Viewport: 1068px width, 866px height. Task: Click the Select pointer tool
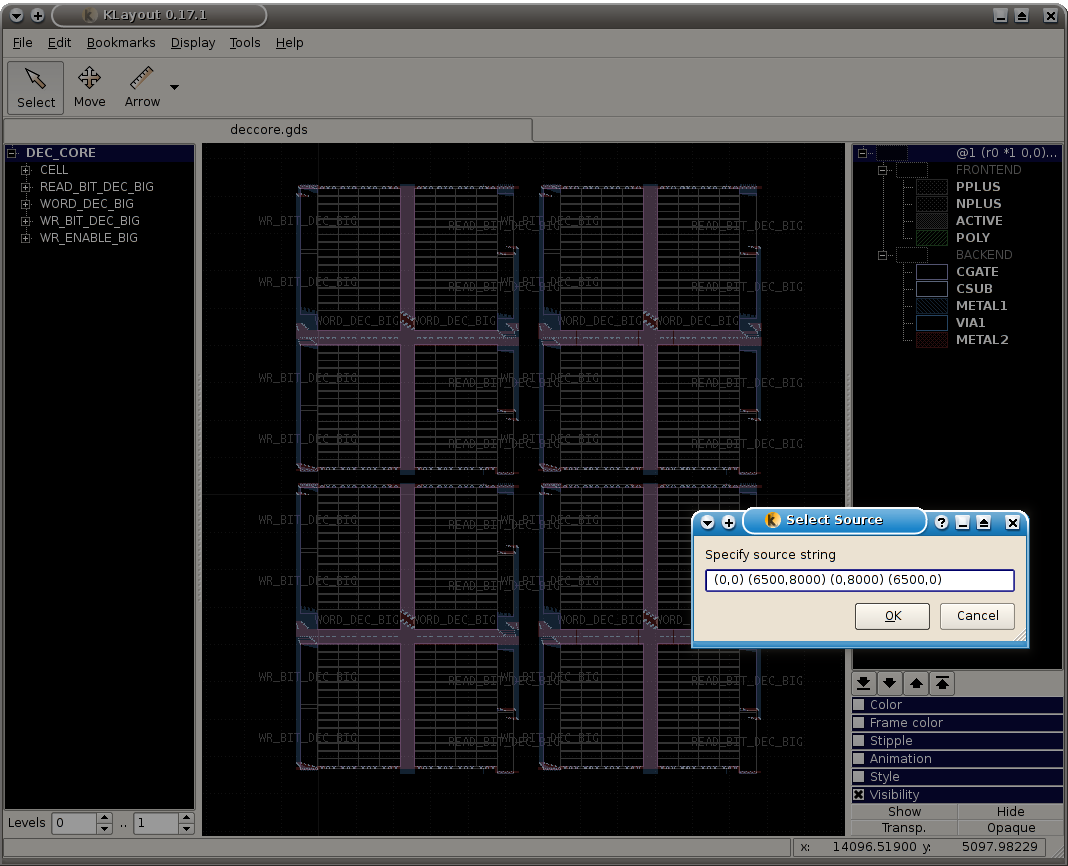click(x=36, y=87)
